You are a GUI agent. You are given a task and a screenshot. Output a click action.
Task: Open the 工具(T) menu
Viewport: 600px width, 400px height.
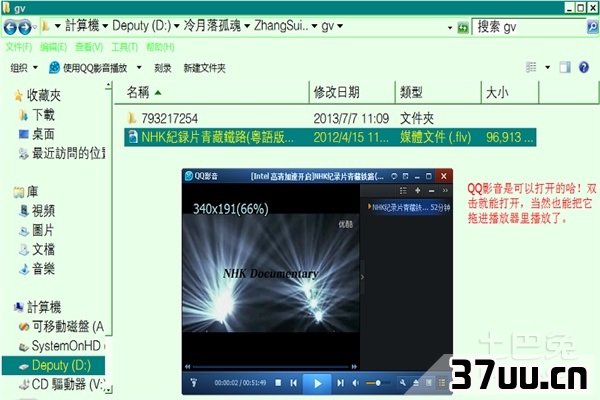tap(124, 47)
